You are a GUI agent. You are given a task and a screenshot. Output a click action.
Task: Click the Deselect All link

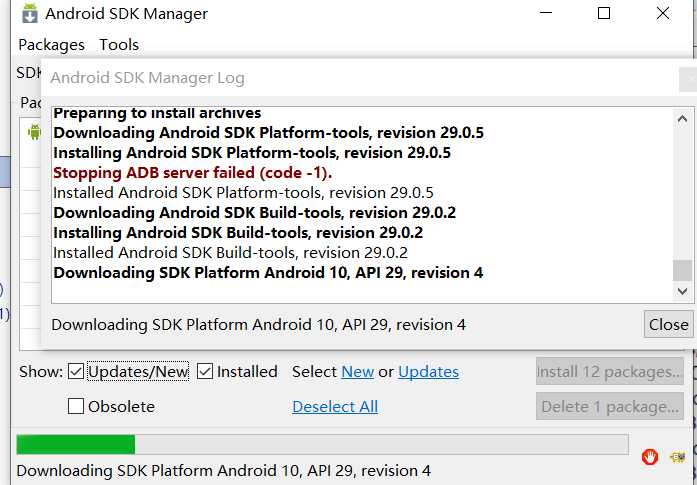pyautogui.click(x=335, y=406)
